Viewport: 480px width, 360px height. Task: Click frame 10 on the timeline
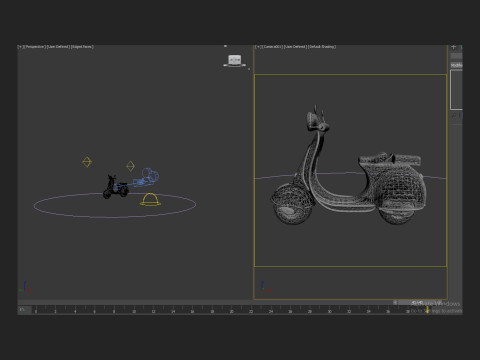(x=134, y=311)
